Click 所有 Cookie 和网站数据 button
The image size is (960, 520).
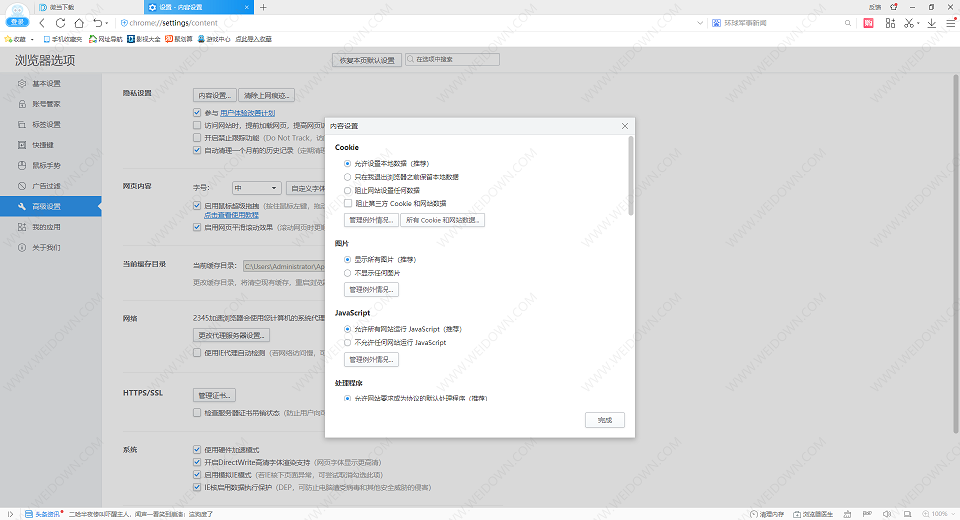pyautogui.click(x=442, y=220)
